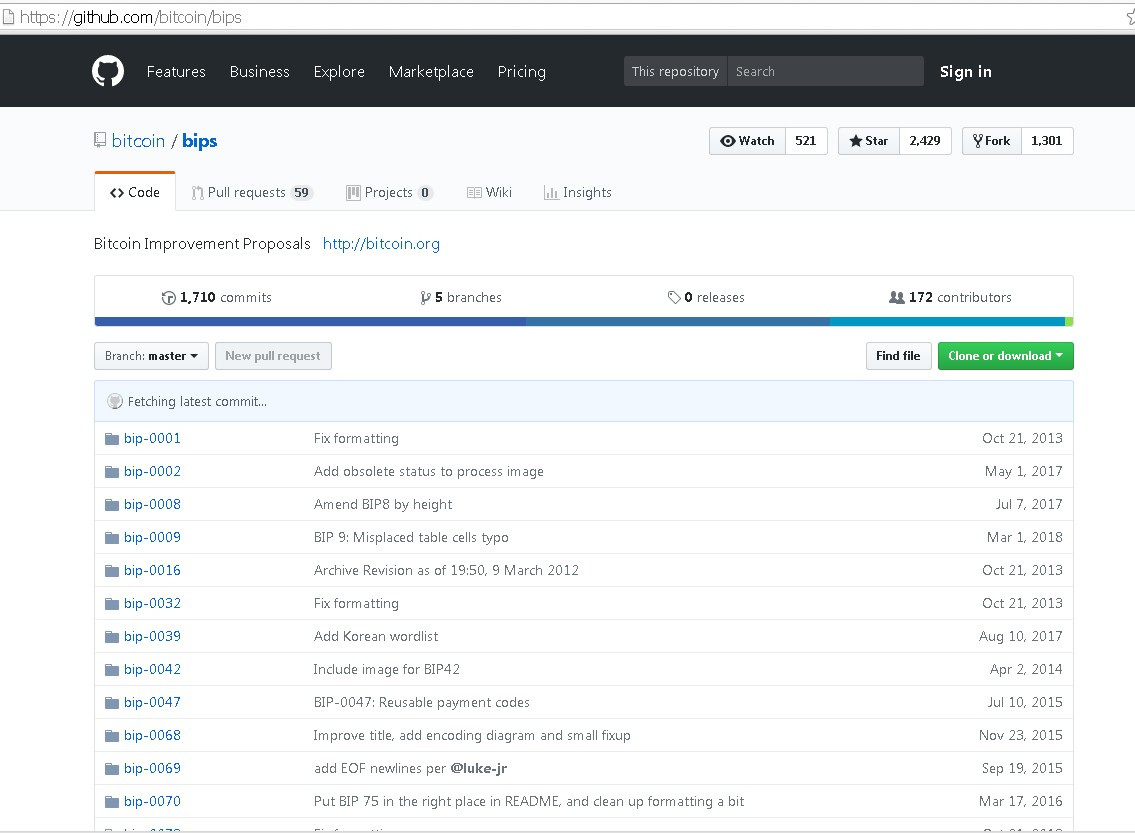Open the bip-0001 folder
Viewport: 1135px width, 833px height.
[x=152, y=439]
